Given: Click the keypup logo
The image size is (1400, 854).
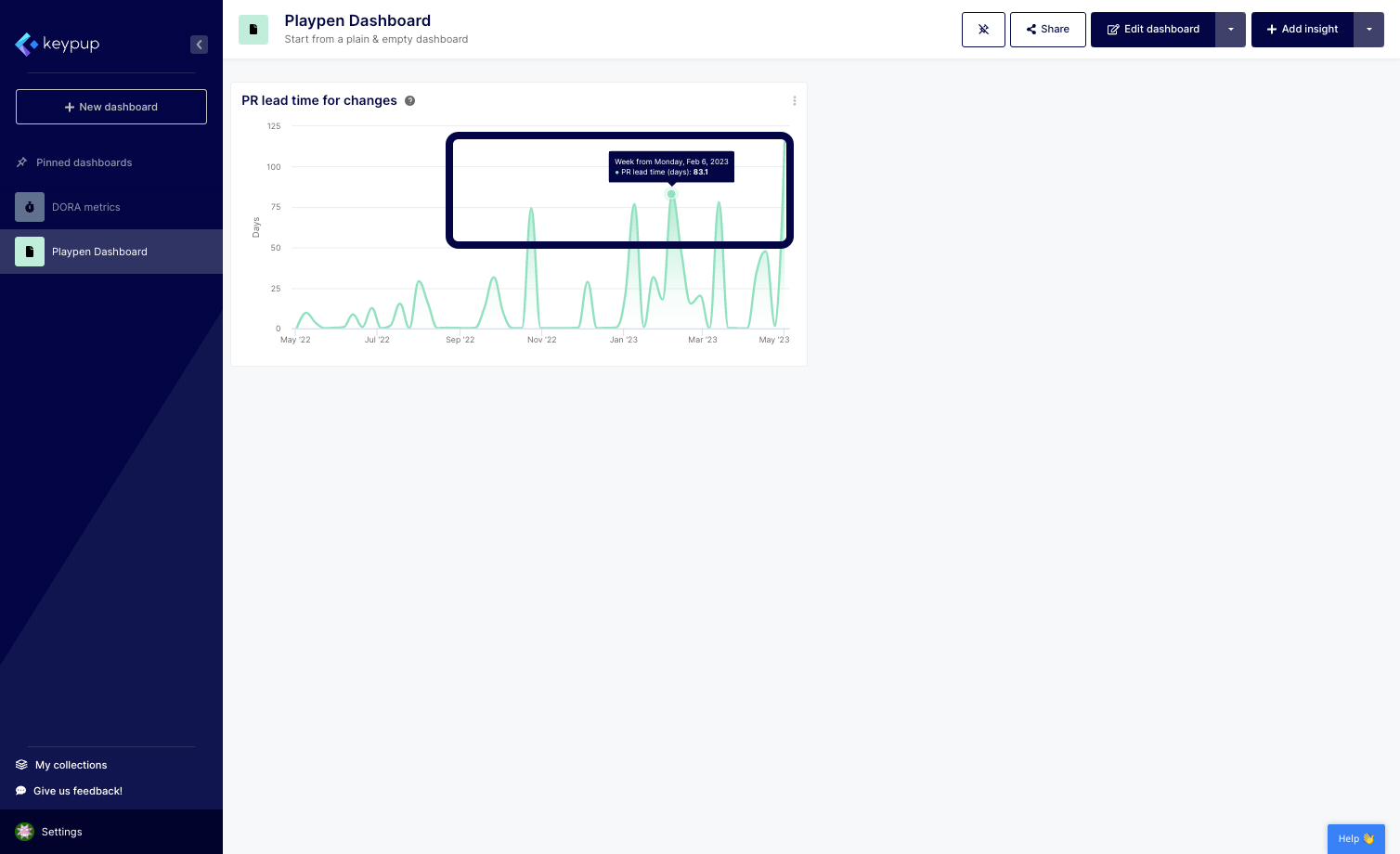Looking at the screenshot, I should 58,44.
